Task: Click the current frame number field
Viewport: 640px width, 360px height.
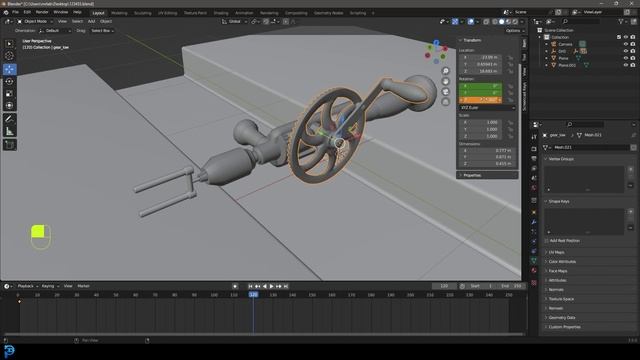Action: coord(444,286)
